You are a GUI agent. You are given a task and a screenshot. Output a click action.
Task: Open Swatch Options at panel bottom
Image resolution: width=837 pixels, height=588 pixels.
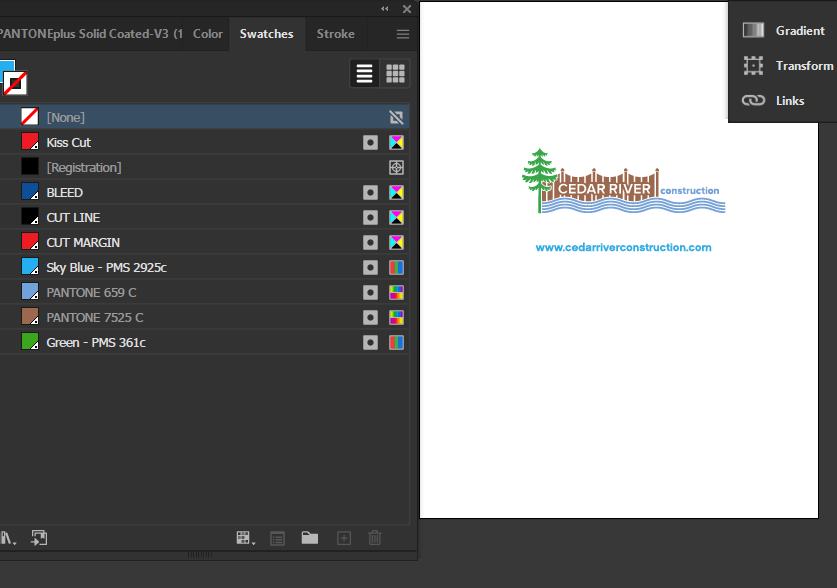278,538
